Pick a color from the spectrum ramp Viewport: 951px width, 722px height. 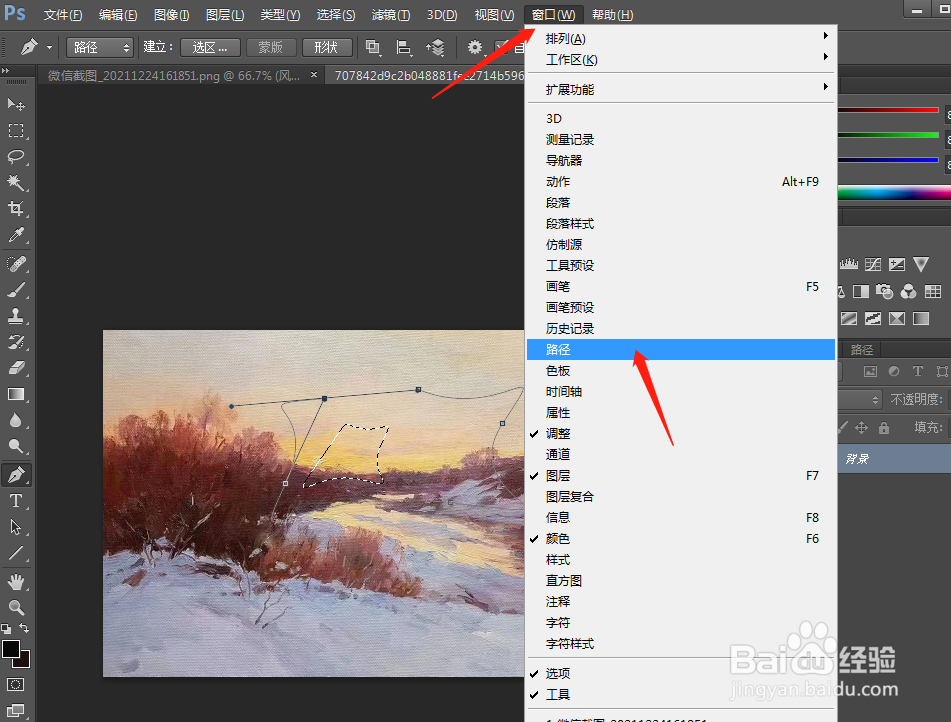click(x=894, y=194)
